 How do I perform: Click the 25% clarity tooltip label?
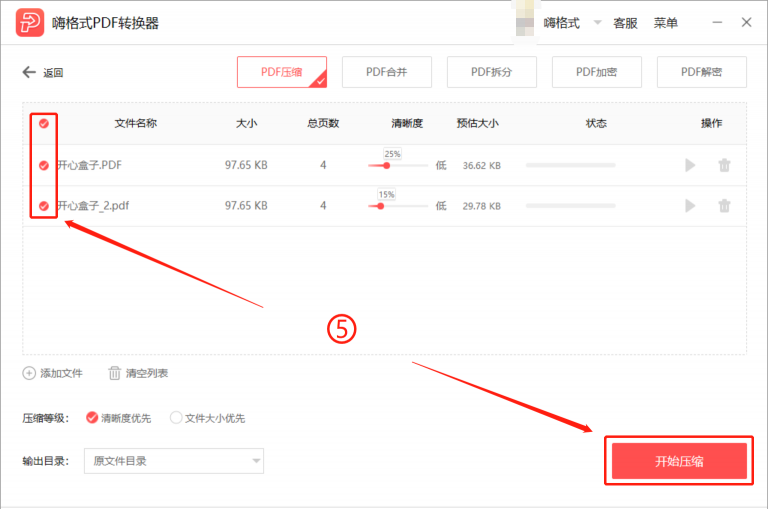392,154
